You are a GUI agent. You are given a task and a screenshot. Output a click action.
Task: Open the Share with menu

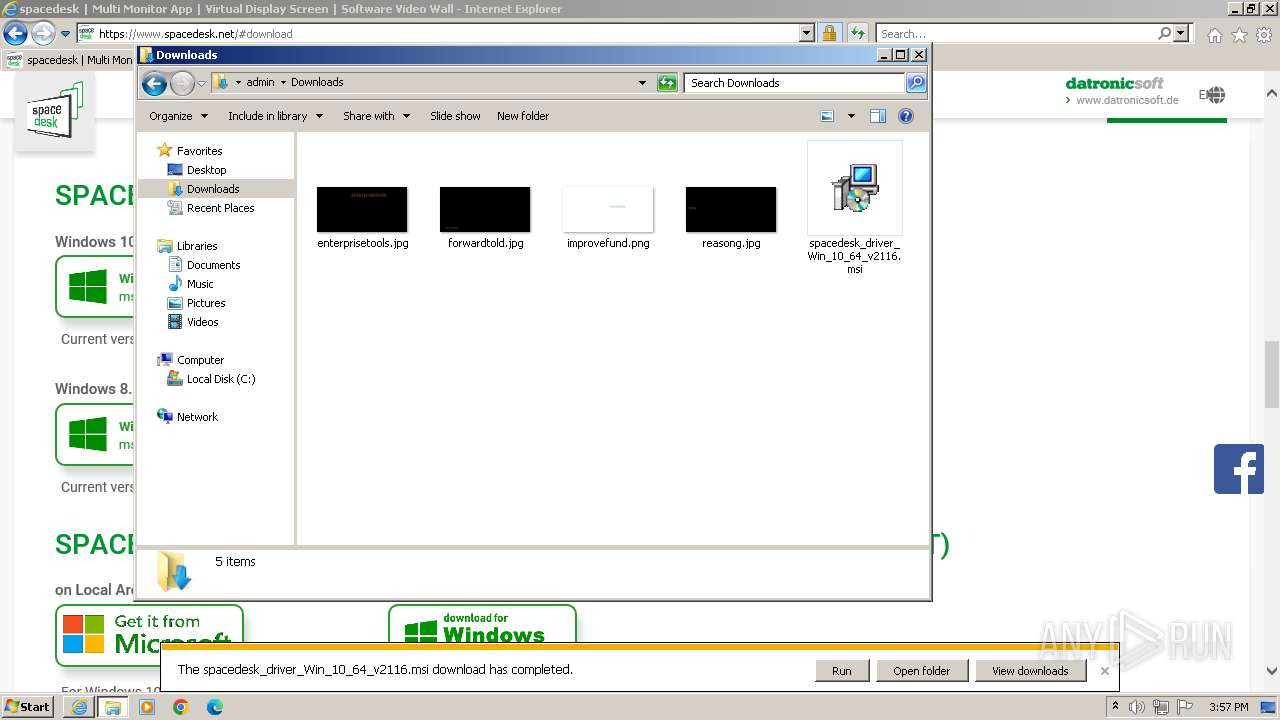click(x=376, y=116)
